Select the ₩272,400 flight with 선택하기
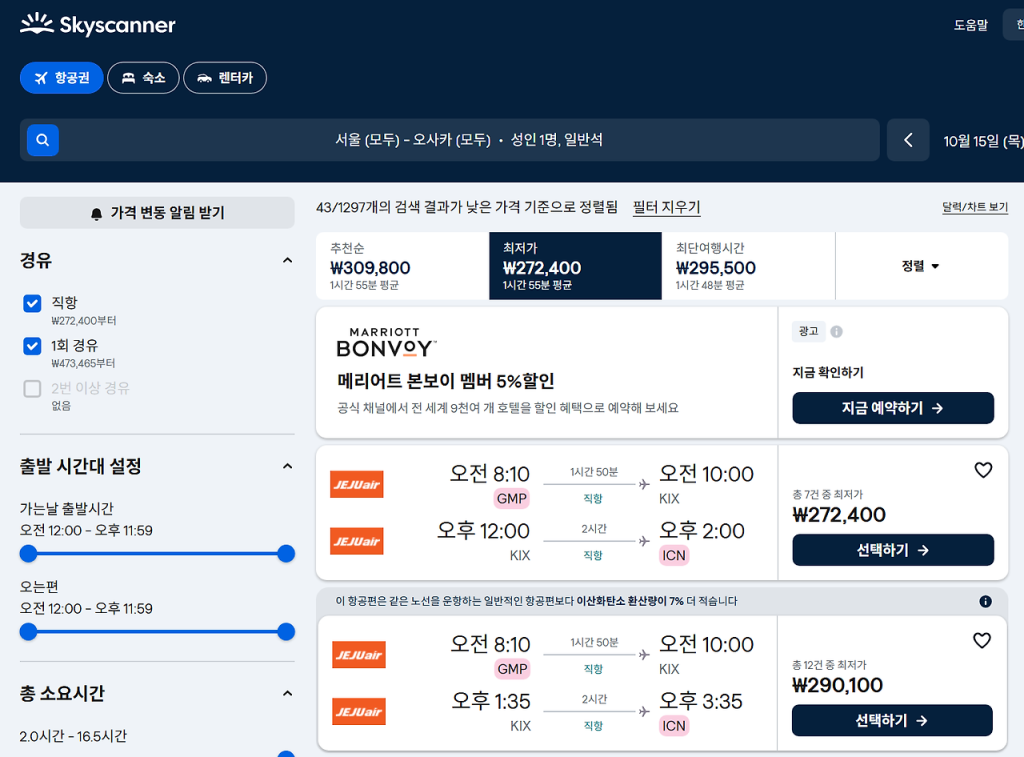 (x=893, y=550)
